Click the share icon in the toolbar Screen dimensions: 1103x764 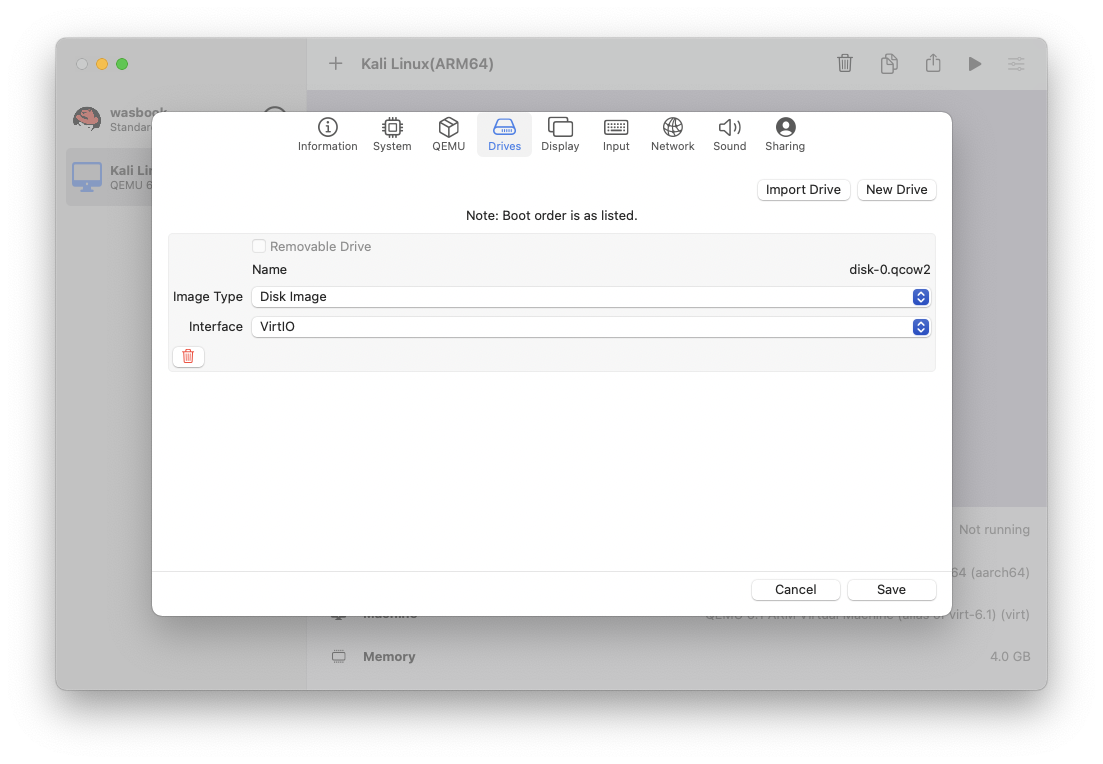(x=933, y=64)
